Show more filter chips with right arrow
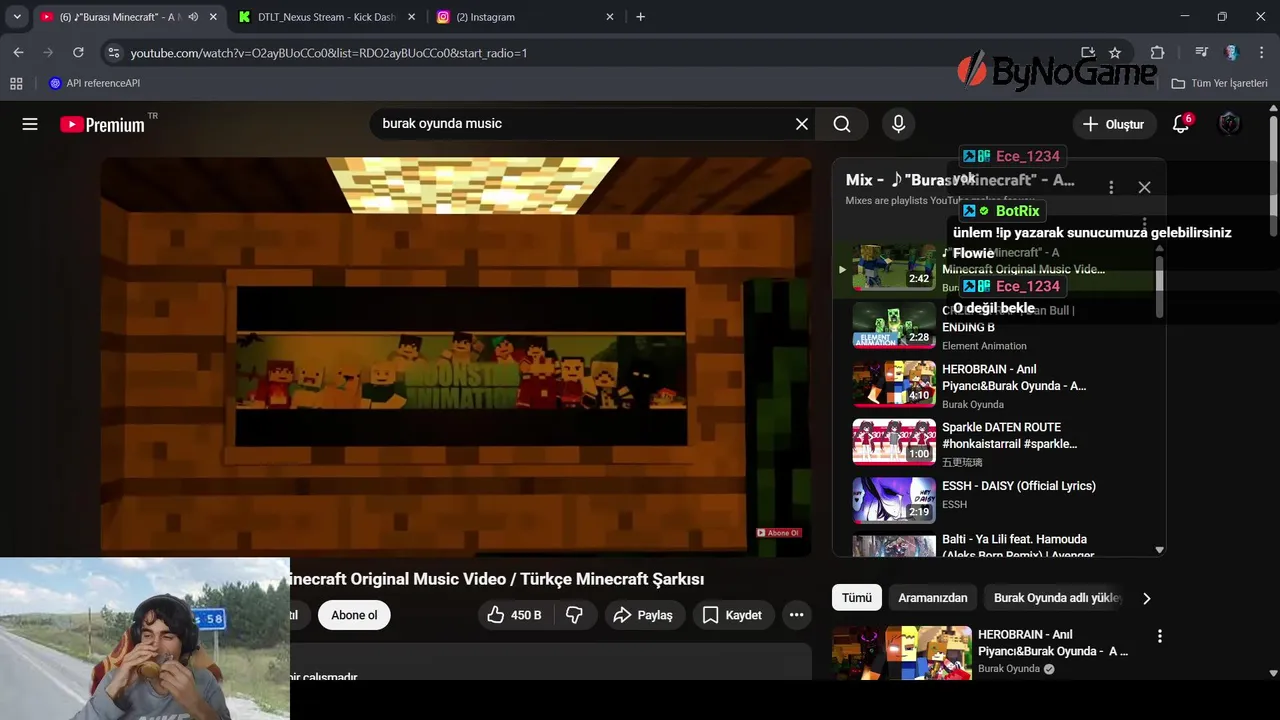 (x=1147, y=598)
